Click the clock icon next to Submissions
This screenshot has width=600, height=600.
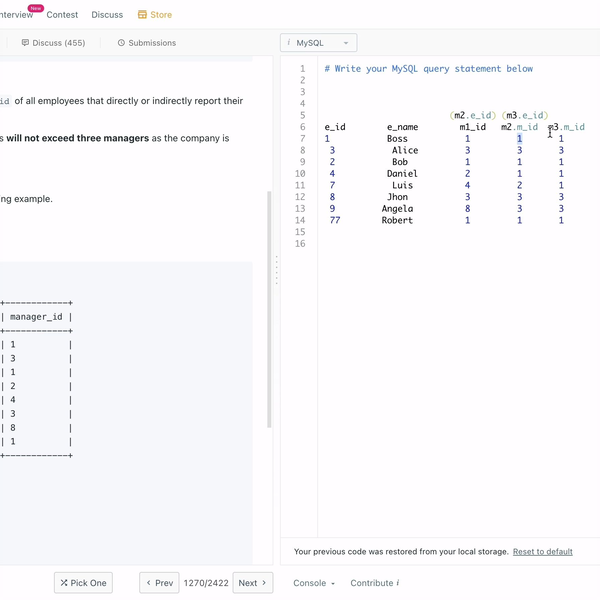pos(122,43)
